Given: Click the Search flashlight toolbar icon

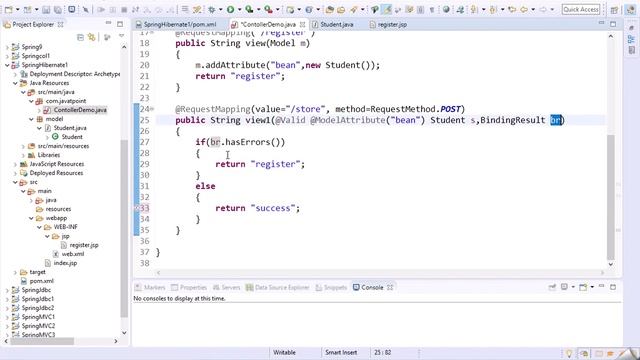Looking at the screenshot, I should pyautogui.click(x=353, y=9).
